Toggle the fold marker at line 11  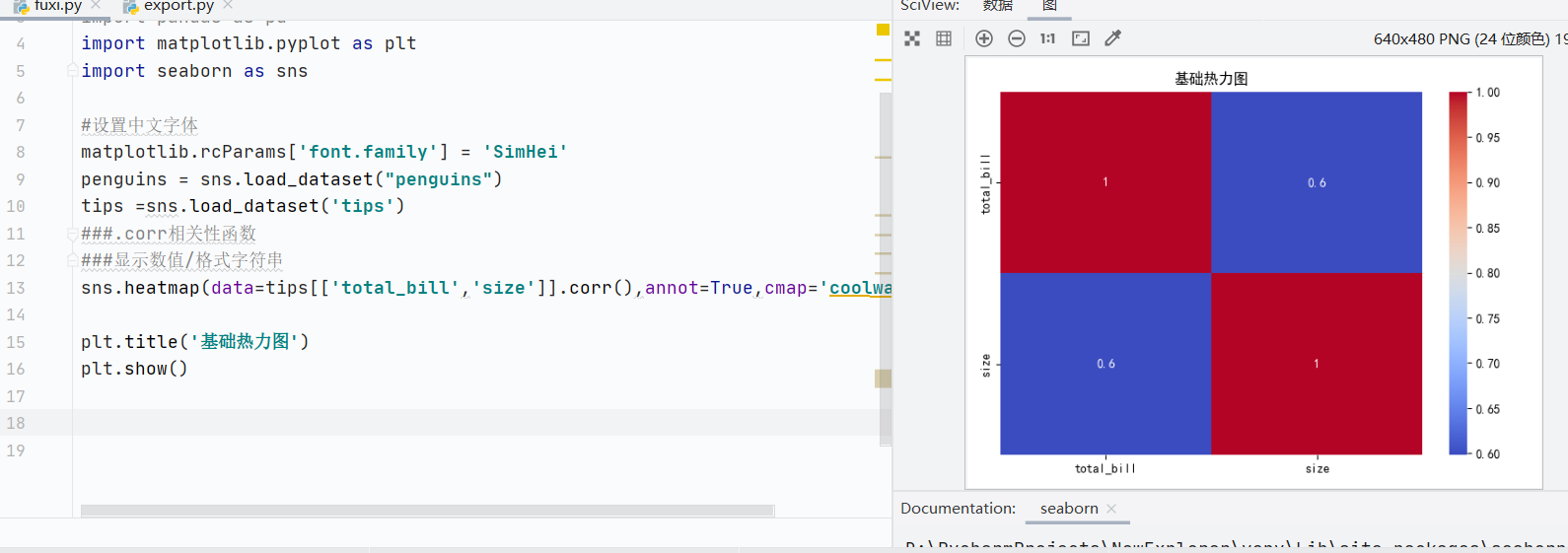72,234
